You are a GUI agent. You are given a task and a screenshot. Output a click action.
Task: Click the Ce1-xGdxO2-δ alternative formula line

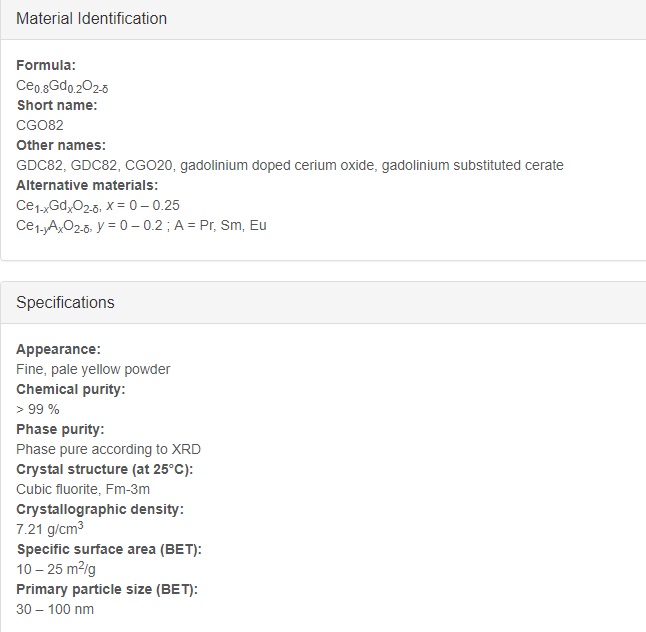pyautogui.click(x=98, y=206)
